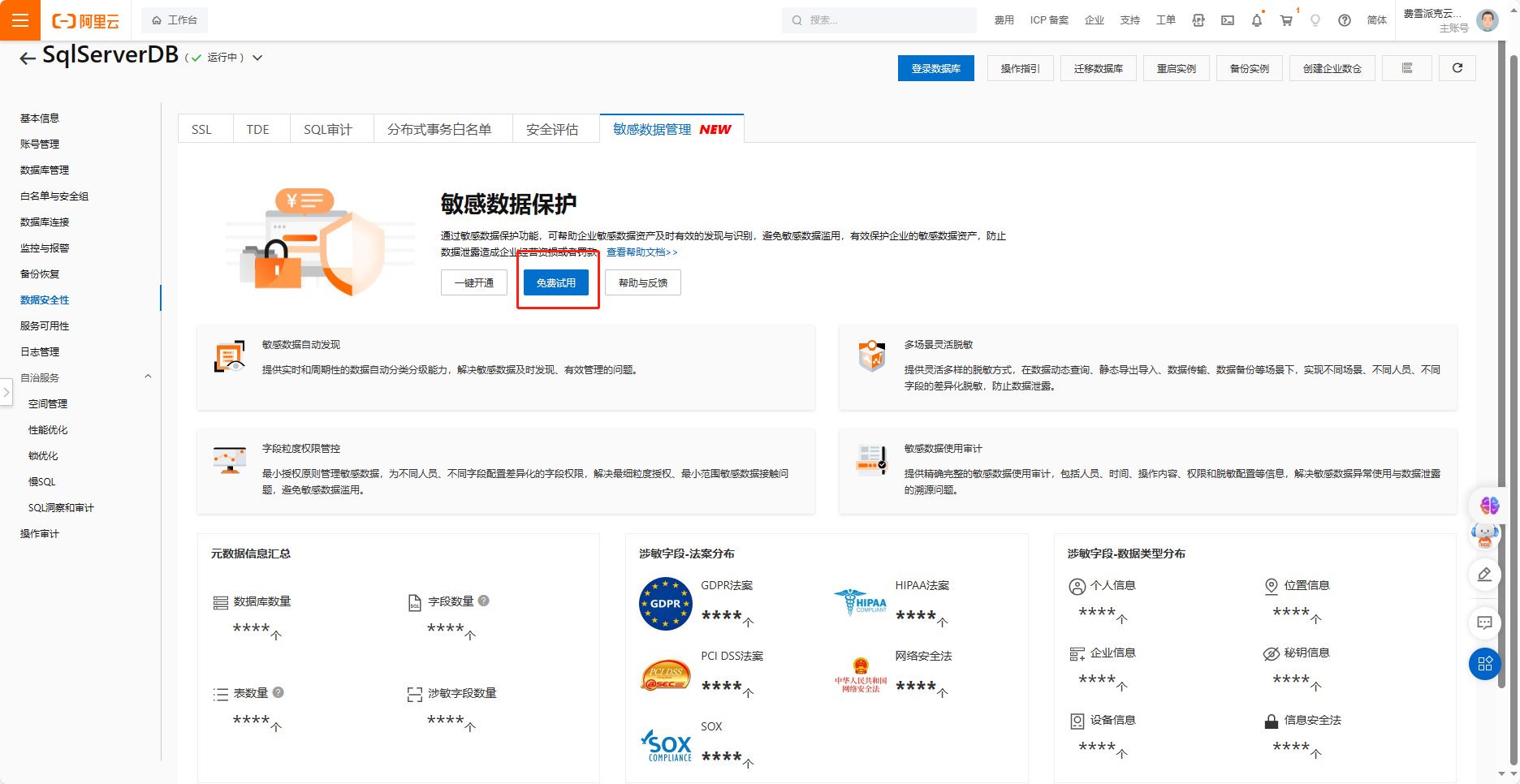Image resolution: width=1520 pixels, height=784 pixels.
Task: Click the 一键开通 button
Action: coord(474,282)
